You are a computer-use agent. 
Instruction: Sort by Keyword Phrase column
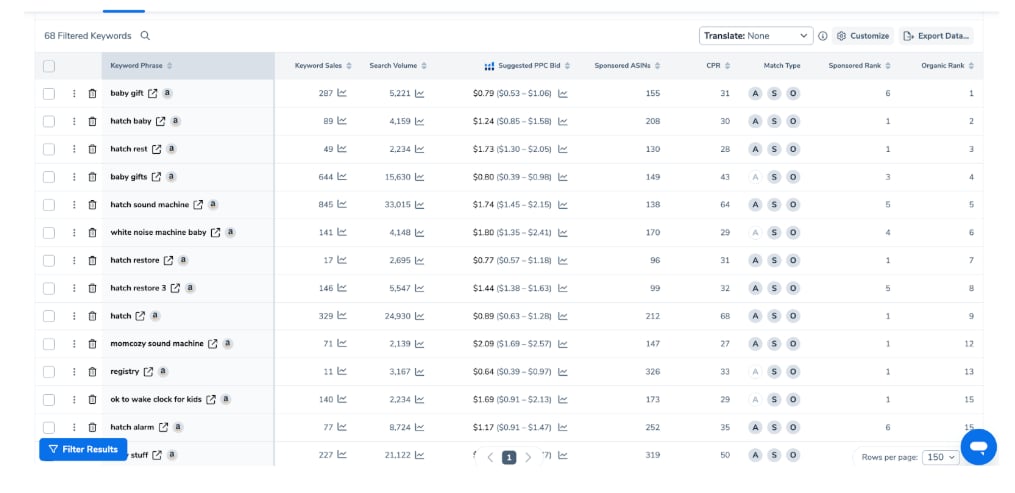click(x=141, y=66)
